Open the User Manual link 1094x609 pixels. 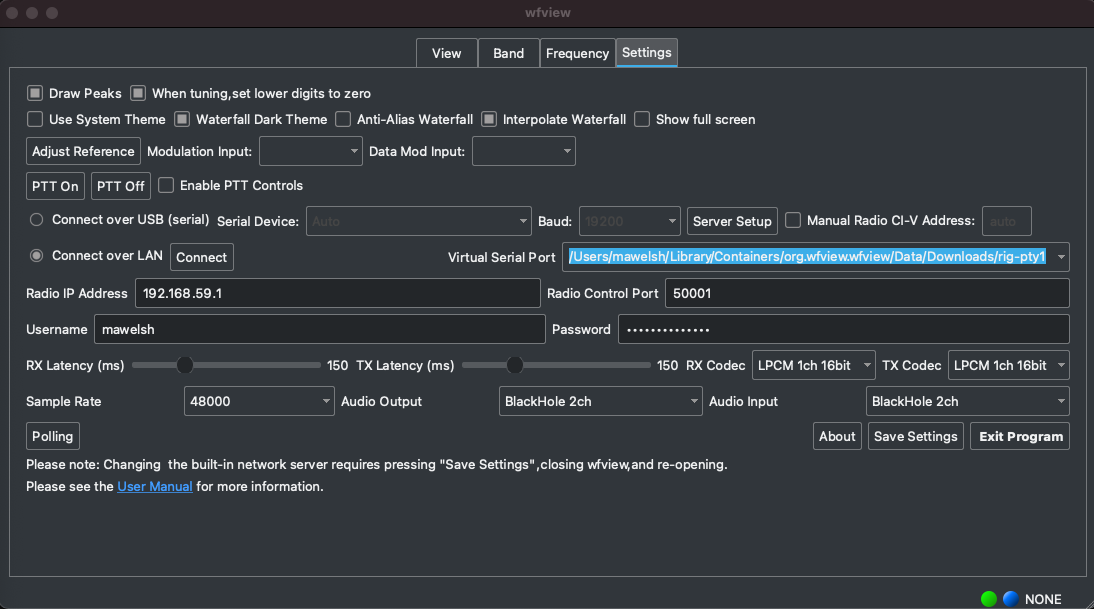coord(155,486)
